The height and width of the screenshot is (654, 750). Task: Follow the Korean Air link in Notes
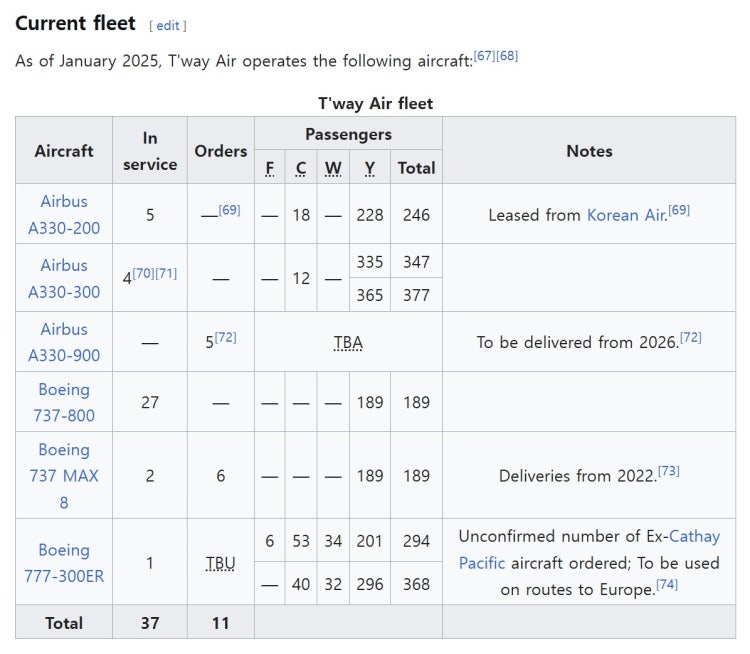(x=627, y=215)
